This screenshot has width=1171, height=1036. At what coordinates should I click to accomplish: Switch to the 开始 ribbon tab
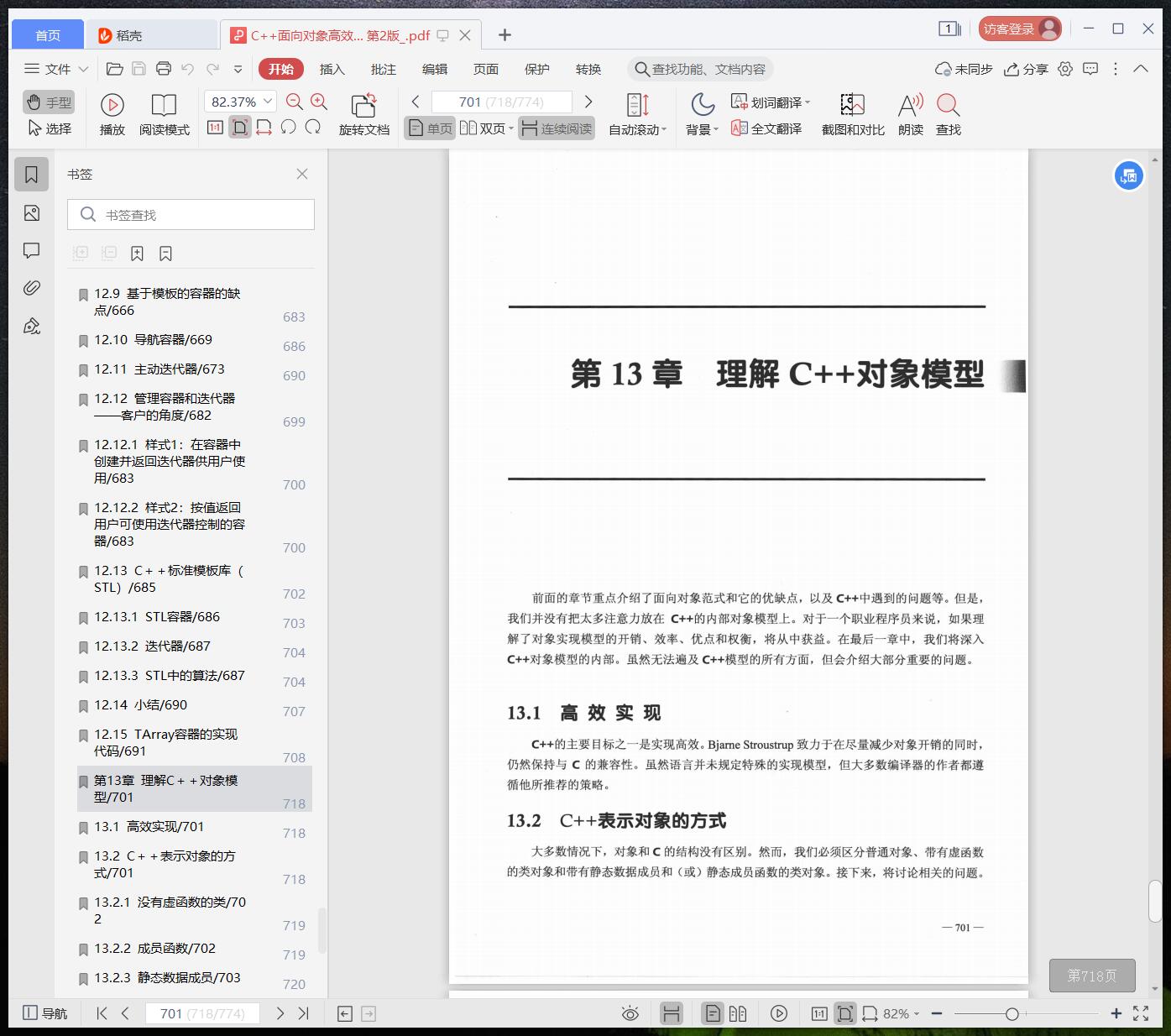click(281, 69)
